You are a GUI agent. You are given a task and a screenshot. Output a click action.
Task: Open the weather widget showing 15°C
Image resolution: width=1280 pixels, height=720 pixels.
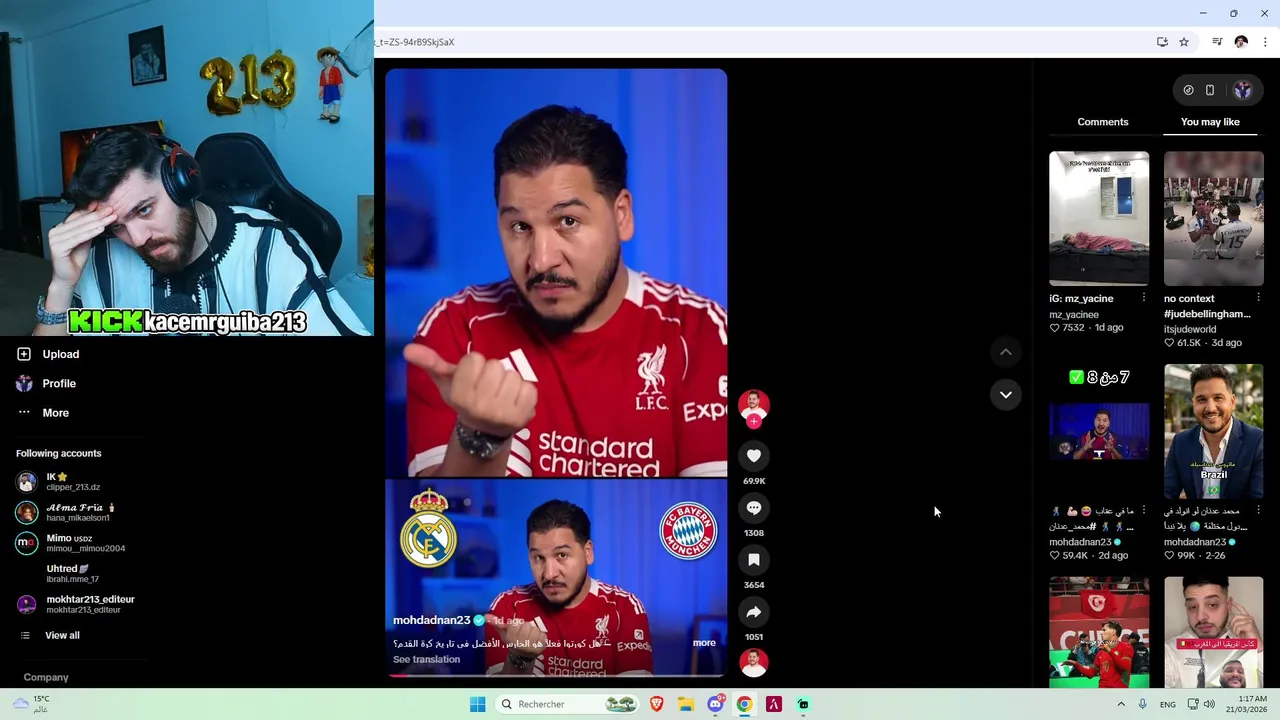30,704
